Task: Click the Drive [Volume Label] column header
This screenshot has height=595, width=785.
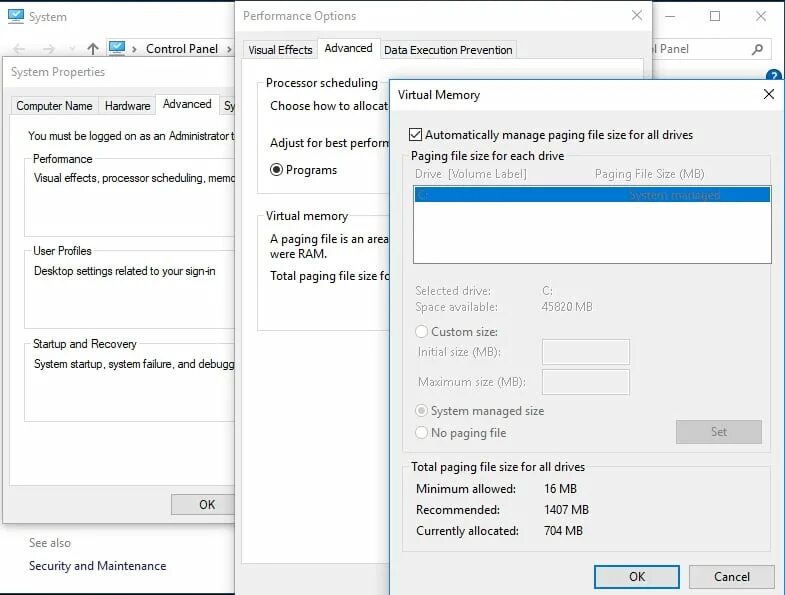Action: [x=471, y=174]
